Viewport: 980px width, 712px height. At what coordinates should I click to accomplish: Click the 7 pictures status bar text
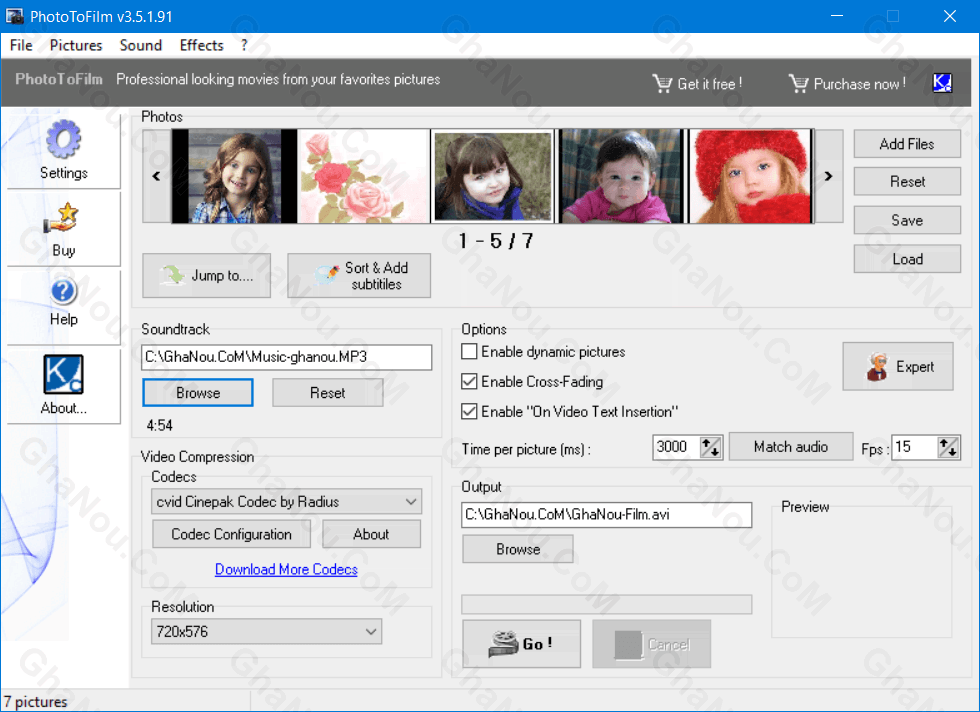pyautogui.click(x=35, y=702)
